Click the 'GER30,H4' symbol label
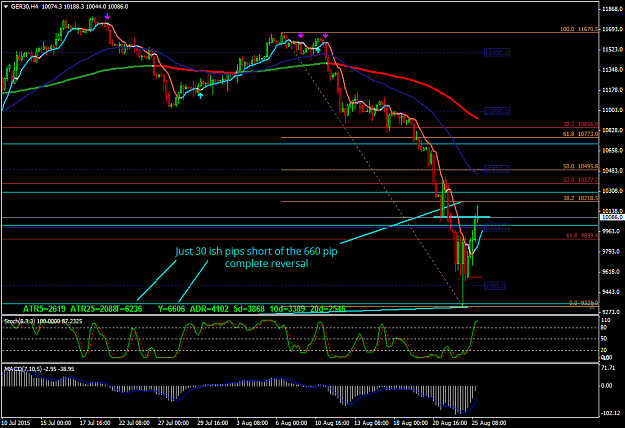Viewport: 625px width, 428px height. coord(24,7)
